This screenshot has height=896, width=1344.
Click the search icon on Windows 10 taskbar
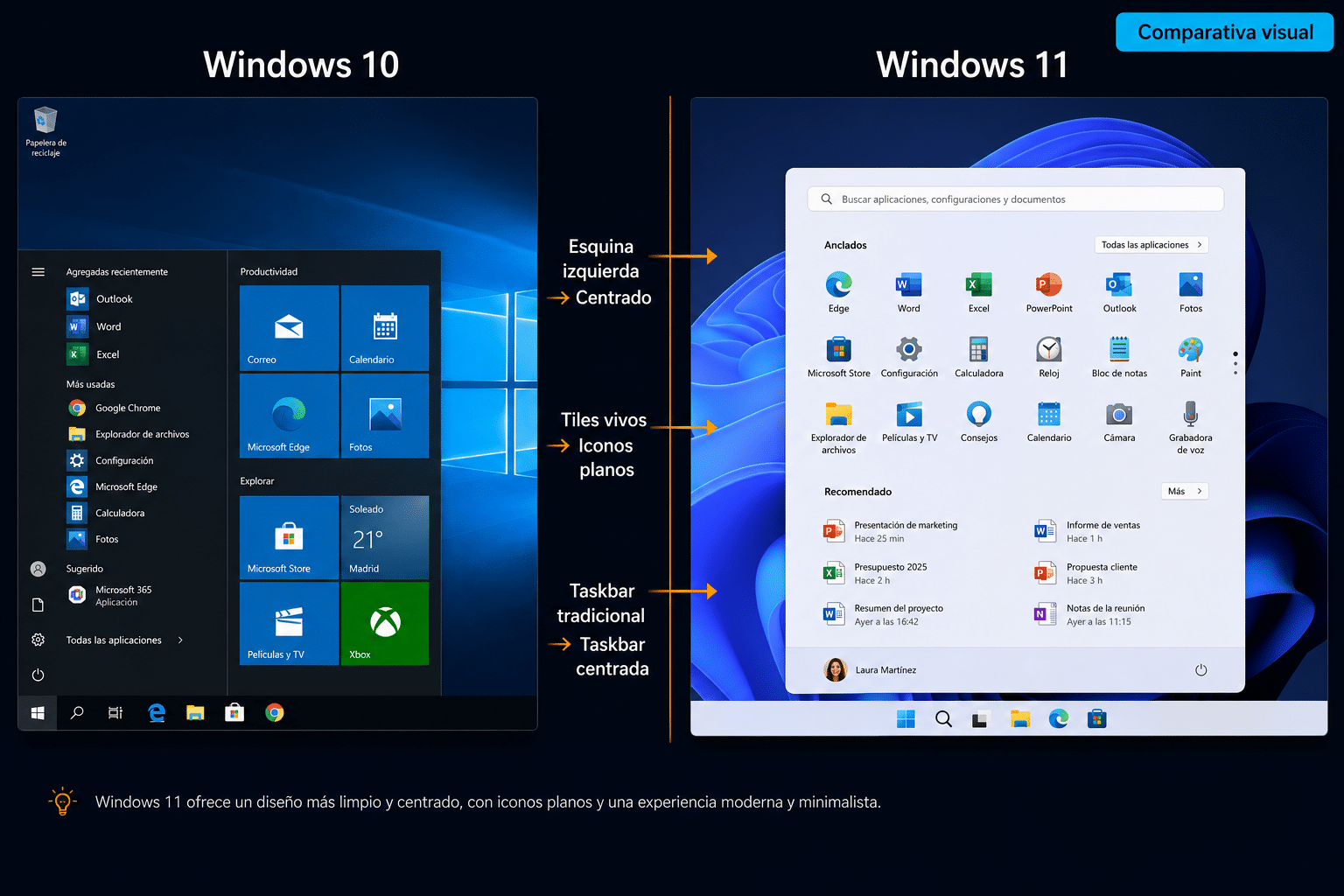77,713
